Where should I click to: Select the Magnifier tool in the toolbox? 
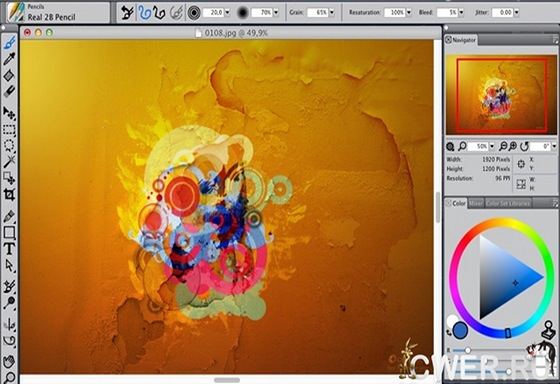coord(9,377)
